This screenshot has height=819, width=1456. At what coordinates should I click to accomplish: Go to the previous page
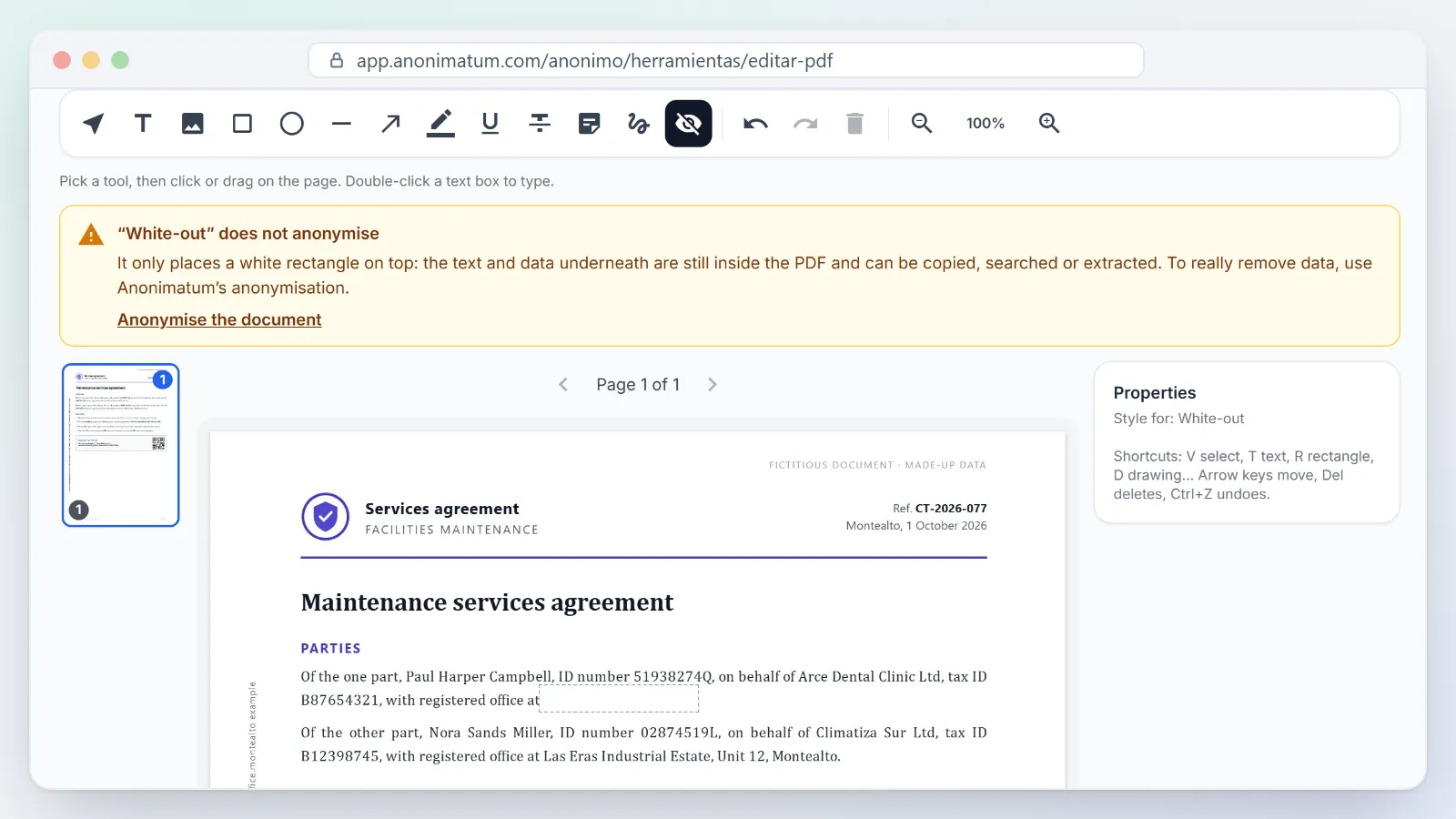pyautogui.click(x=563, y=385)
